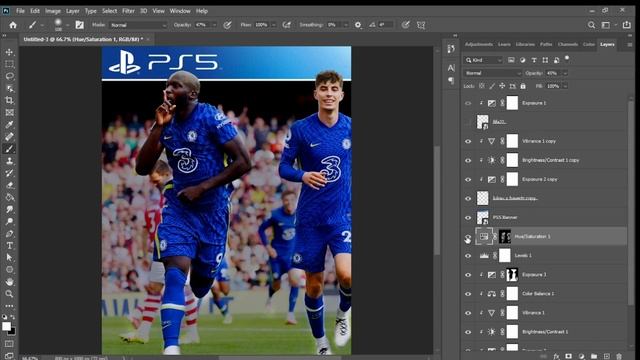Toggle the layer filter on/off switch
The image size is (640, 360).
click(567, 58)
